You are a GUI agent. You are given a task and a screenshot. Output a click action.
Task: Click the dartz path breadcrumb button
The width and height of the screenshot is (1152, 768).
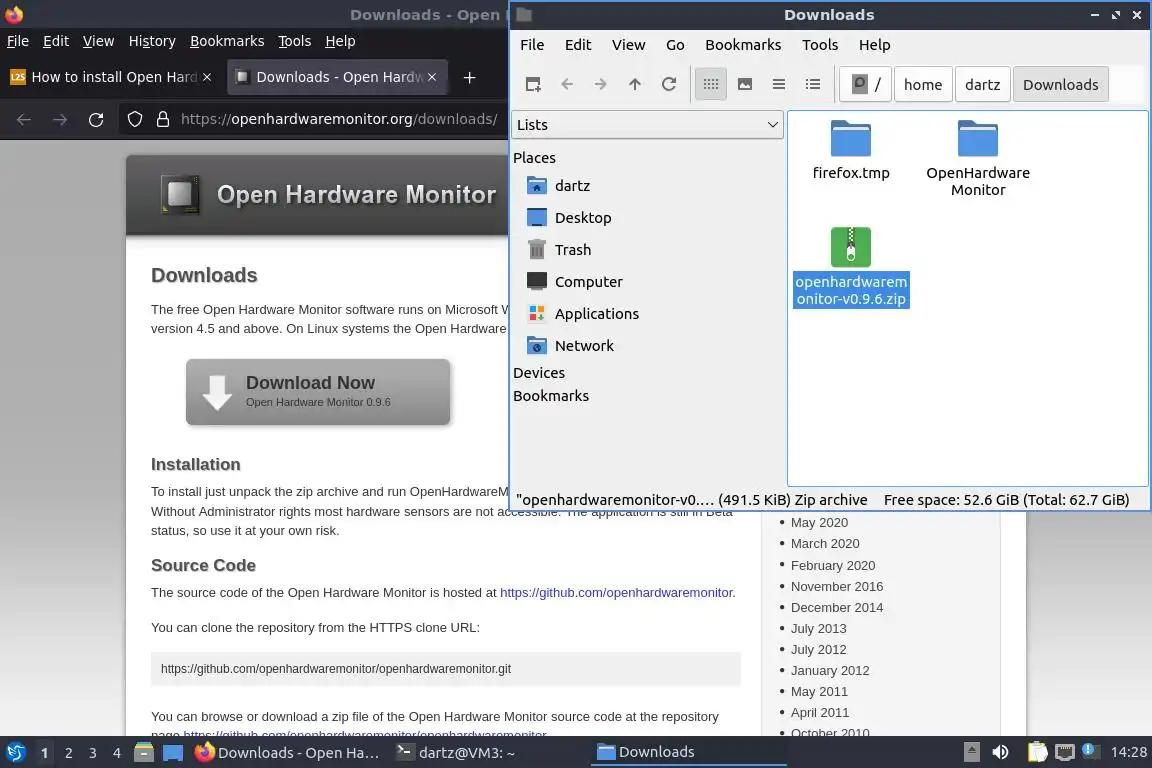click(982, 85)
